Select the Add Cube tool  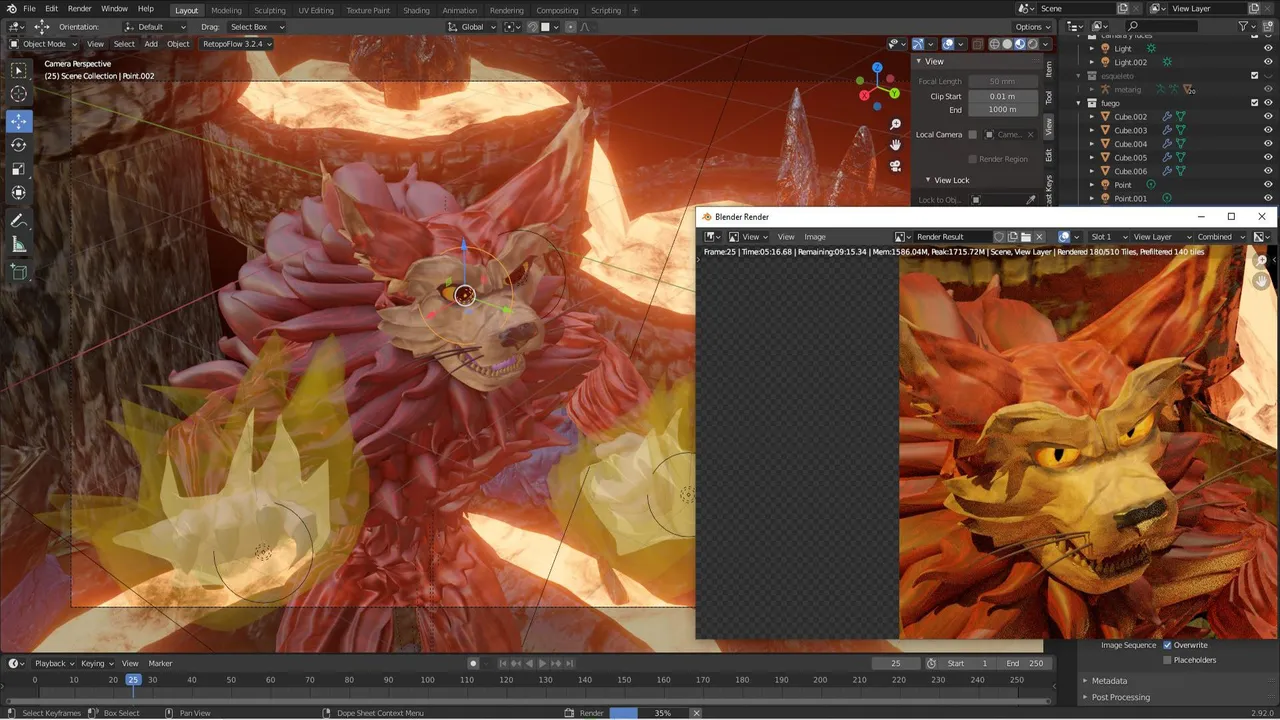pyautogui.click(x=19, y=272)
